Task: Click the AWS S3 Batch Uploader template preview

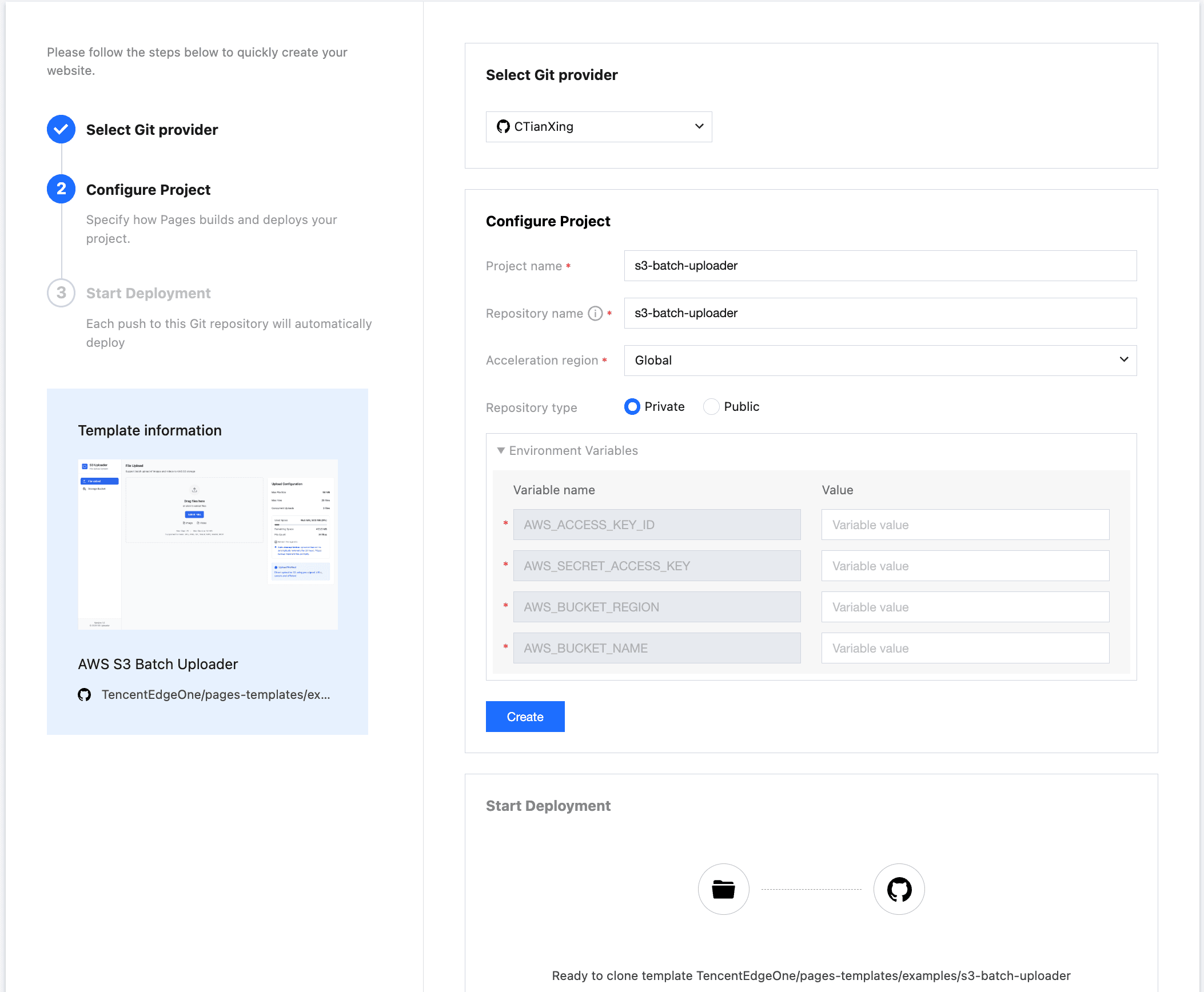Action: click(207, 543)
